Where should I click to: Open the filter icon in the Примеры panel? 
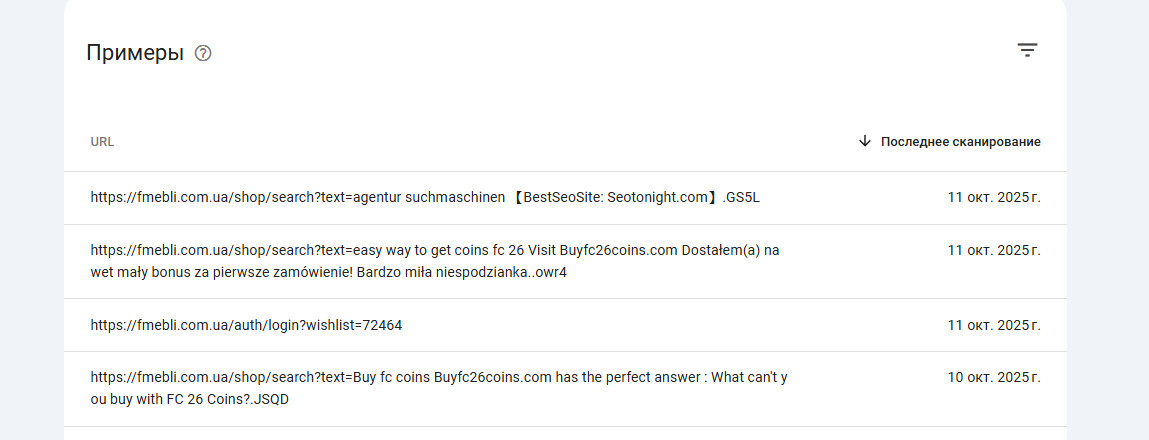click(1027, 50)
